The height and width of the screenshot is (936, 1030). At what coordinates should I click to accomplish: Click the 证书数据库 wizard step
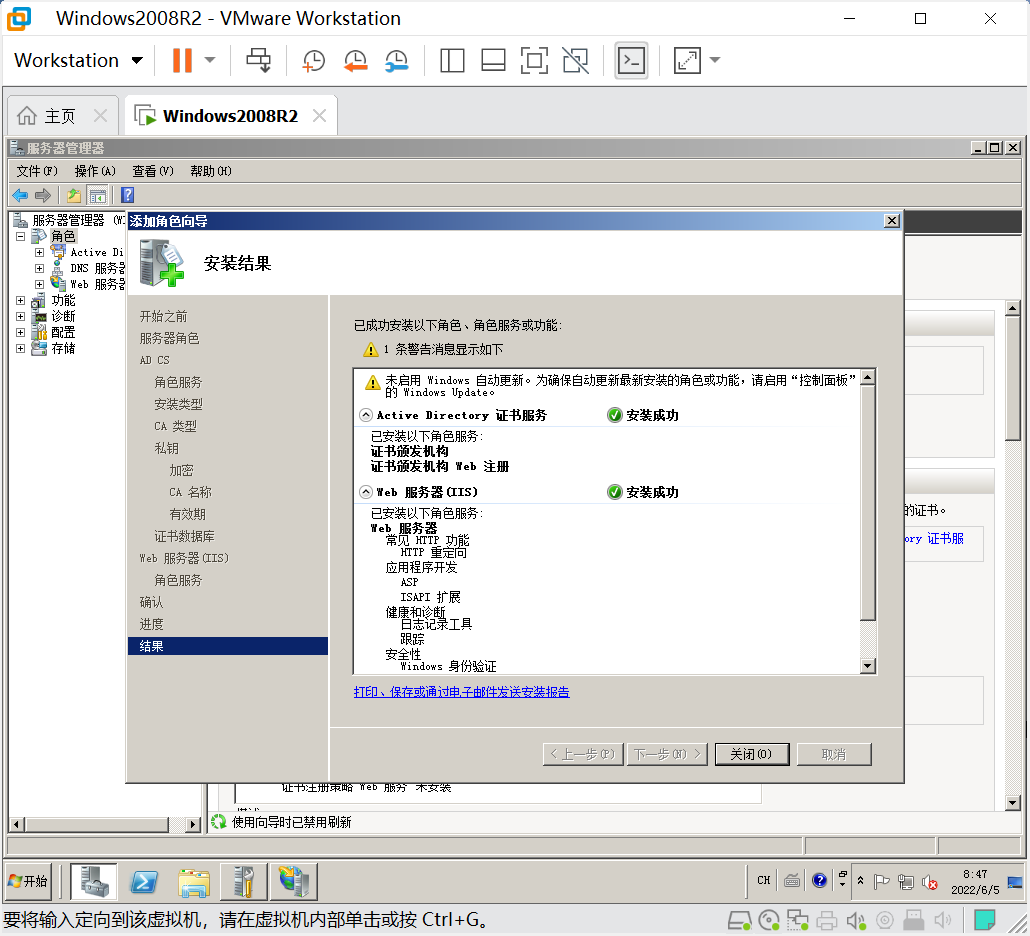(x=185, y=536)
